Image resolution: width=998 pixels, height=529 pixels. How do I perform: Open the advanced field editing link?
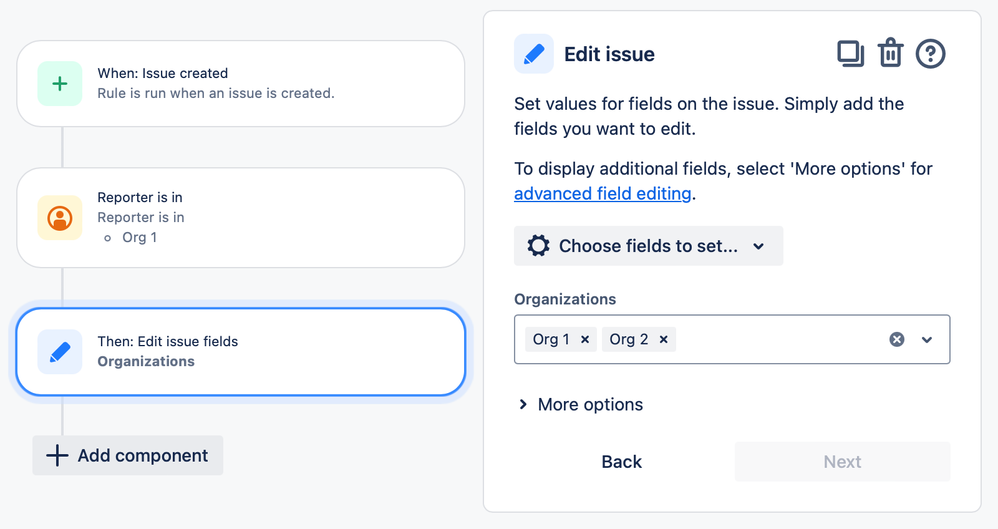click(x=602, y=194)
